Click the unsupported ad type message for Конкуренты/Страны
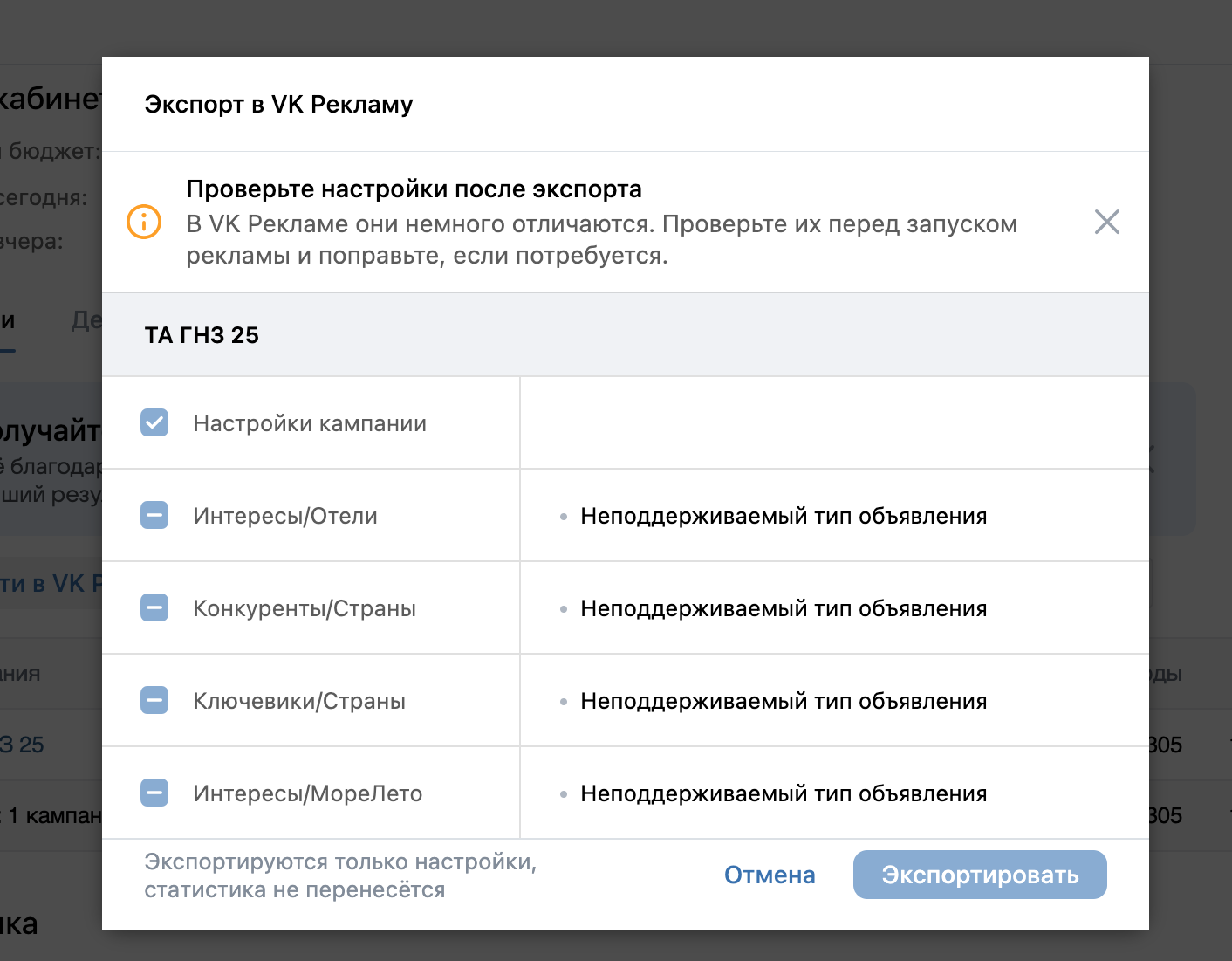The width and height of the screenshot is (1232, 961). [783, 608]
